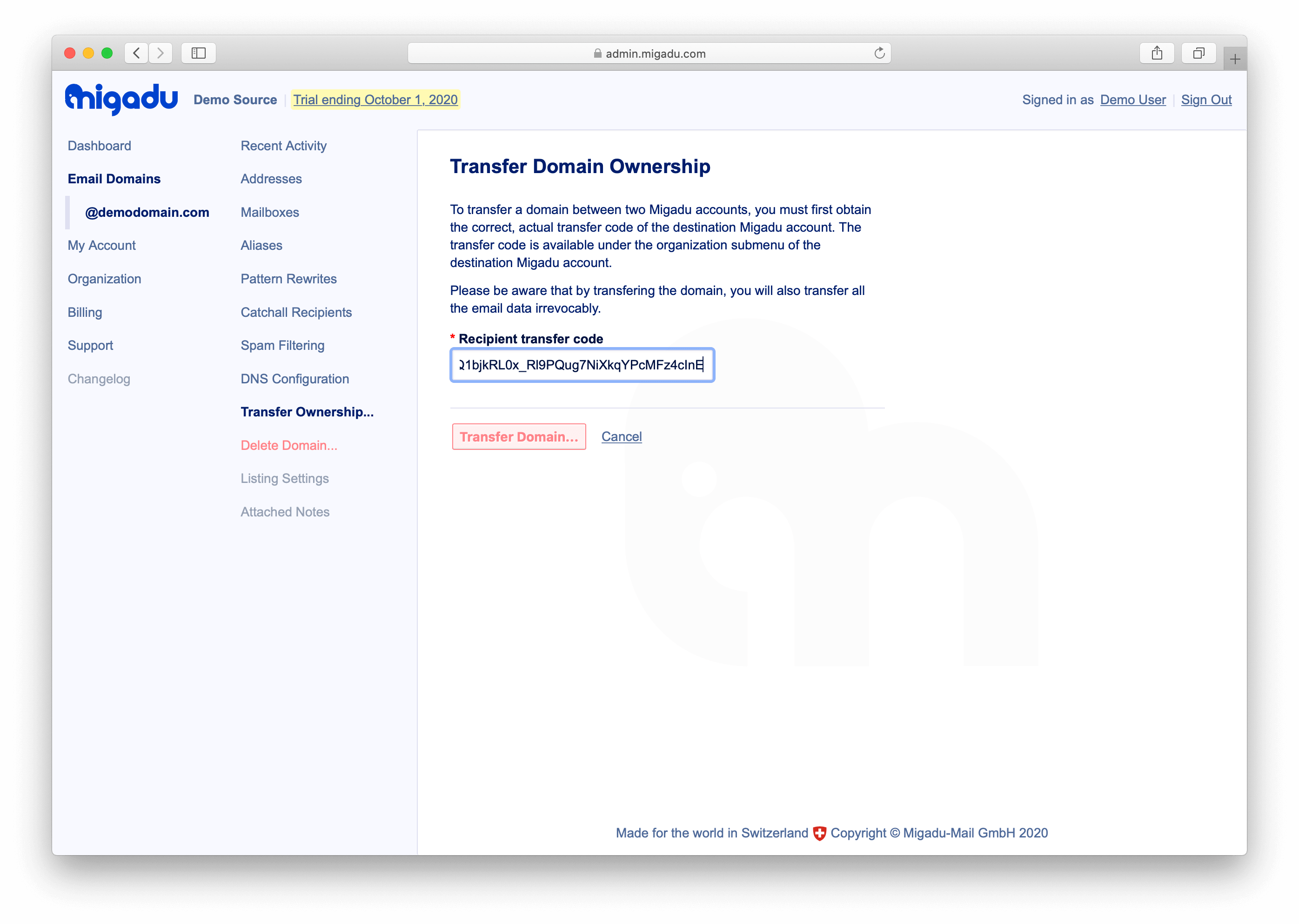Open Catchall Recipients
The height and width of the screenshot is (924, 1299).
click(296, 312)
